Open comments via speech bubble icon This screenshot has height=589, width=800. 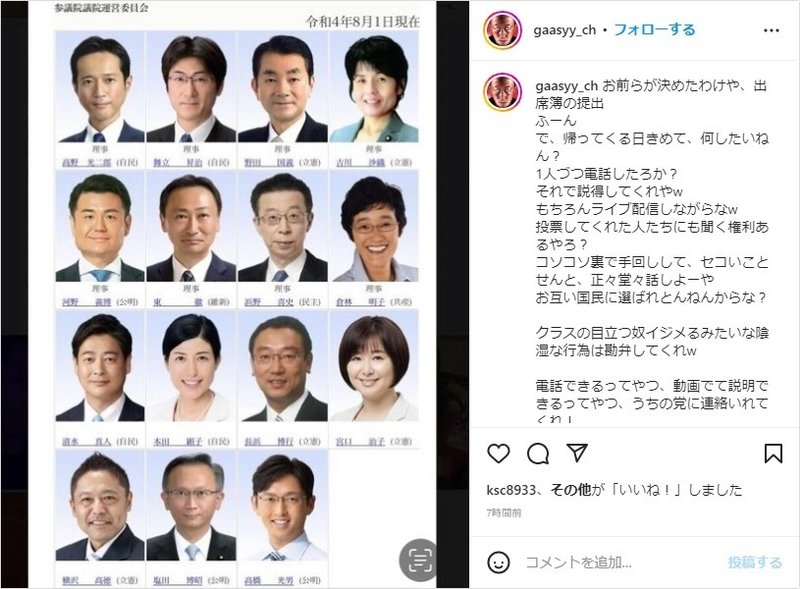(538, 453)
